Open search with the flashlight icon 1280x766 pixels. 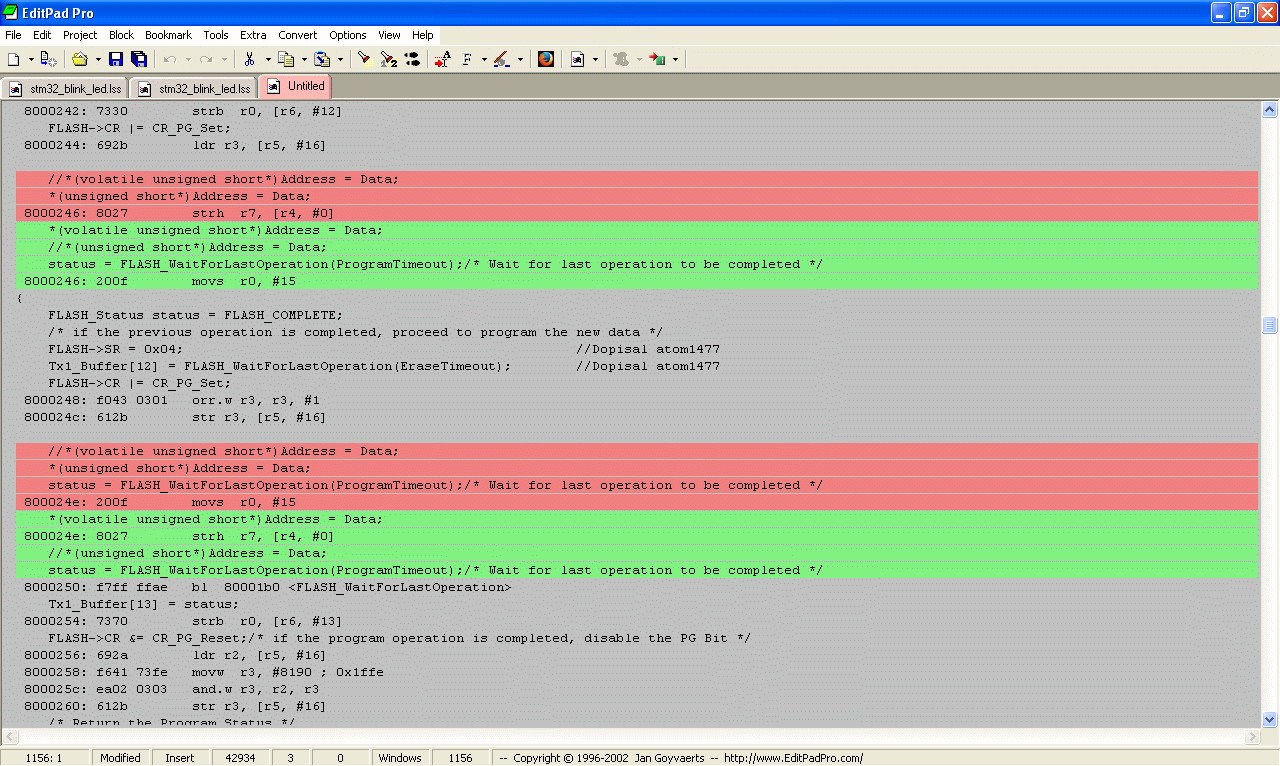point(364,60)
